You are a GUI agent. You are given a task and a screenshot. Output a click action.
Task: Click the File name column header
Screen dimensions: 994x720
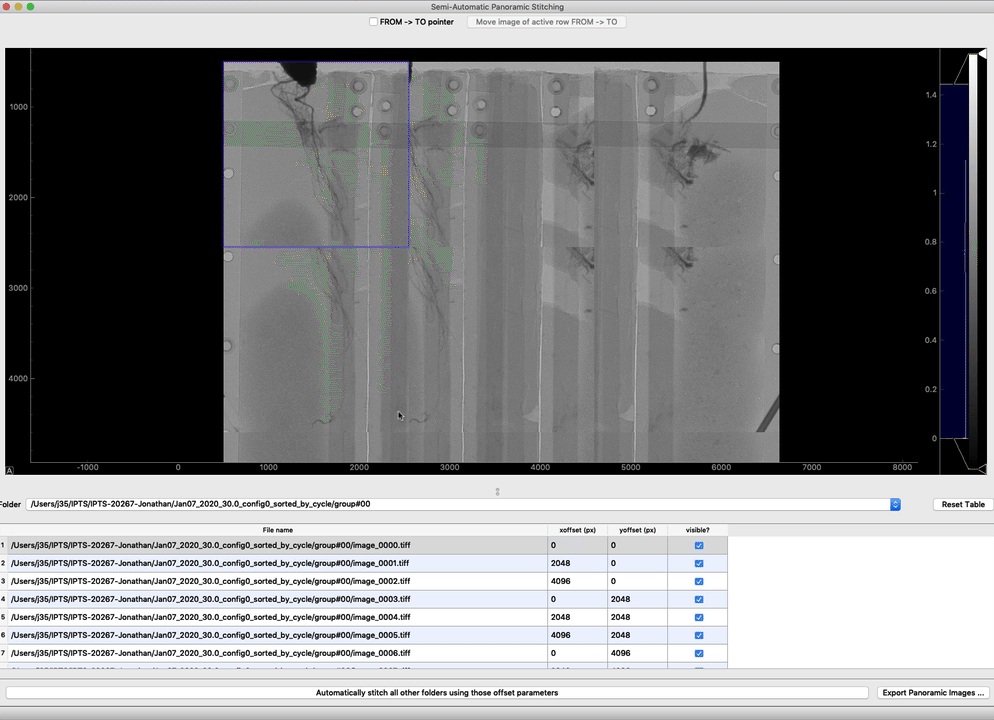(277, 530)
